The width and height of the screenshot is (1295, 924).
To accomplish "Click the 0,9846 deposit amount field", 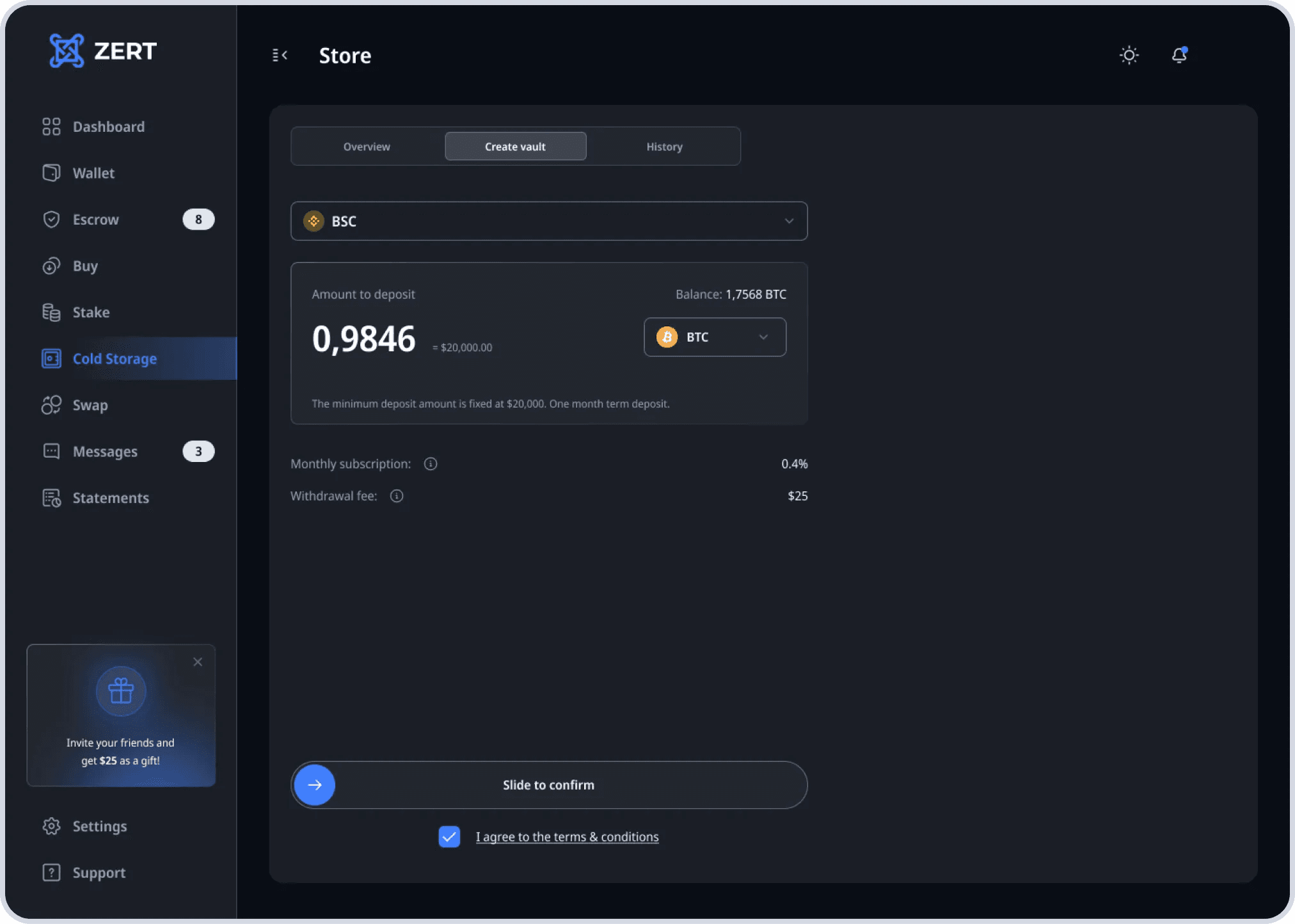I will point(363,339).
